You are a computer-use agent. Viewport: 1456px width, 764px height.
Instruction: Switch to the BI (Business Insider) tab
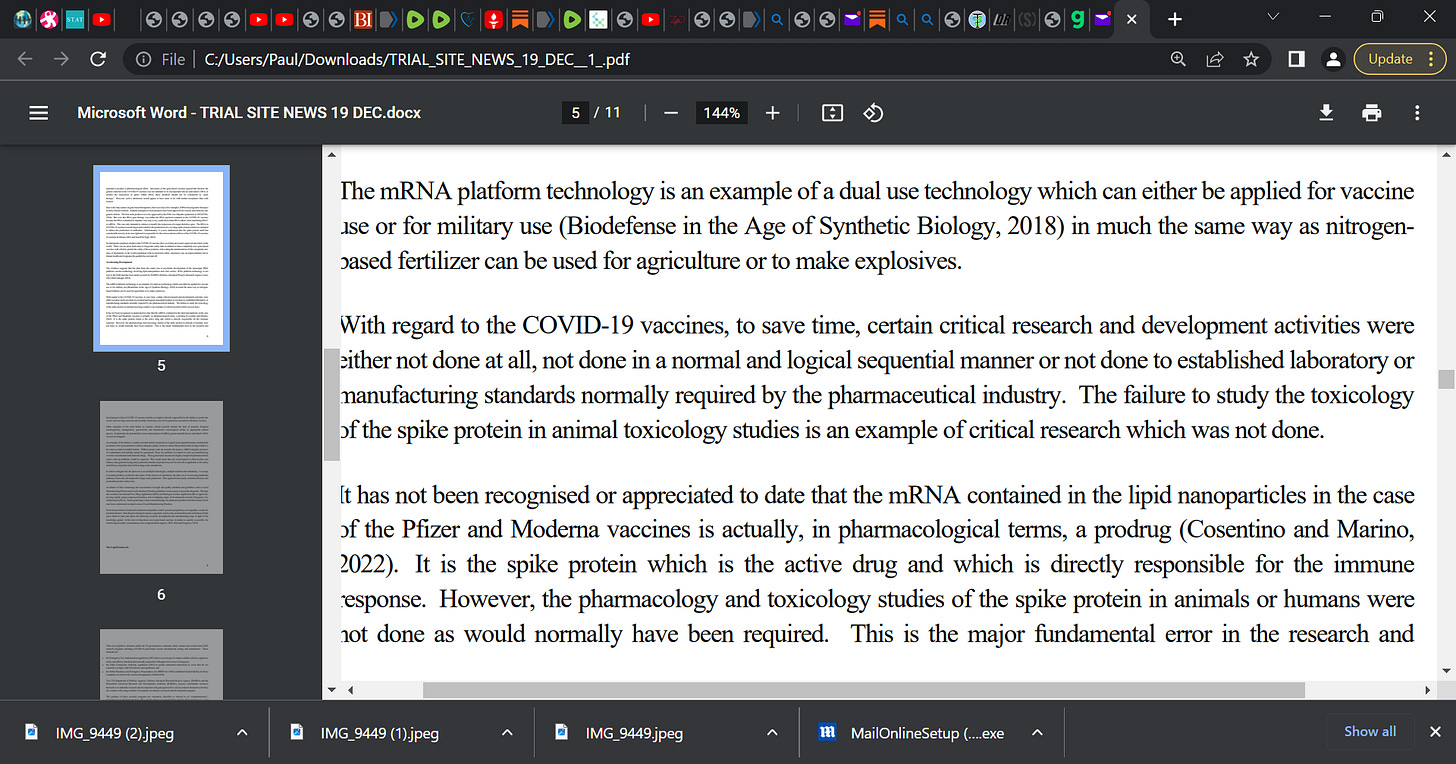(x=364, y=19)
